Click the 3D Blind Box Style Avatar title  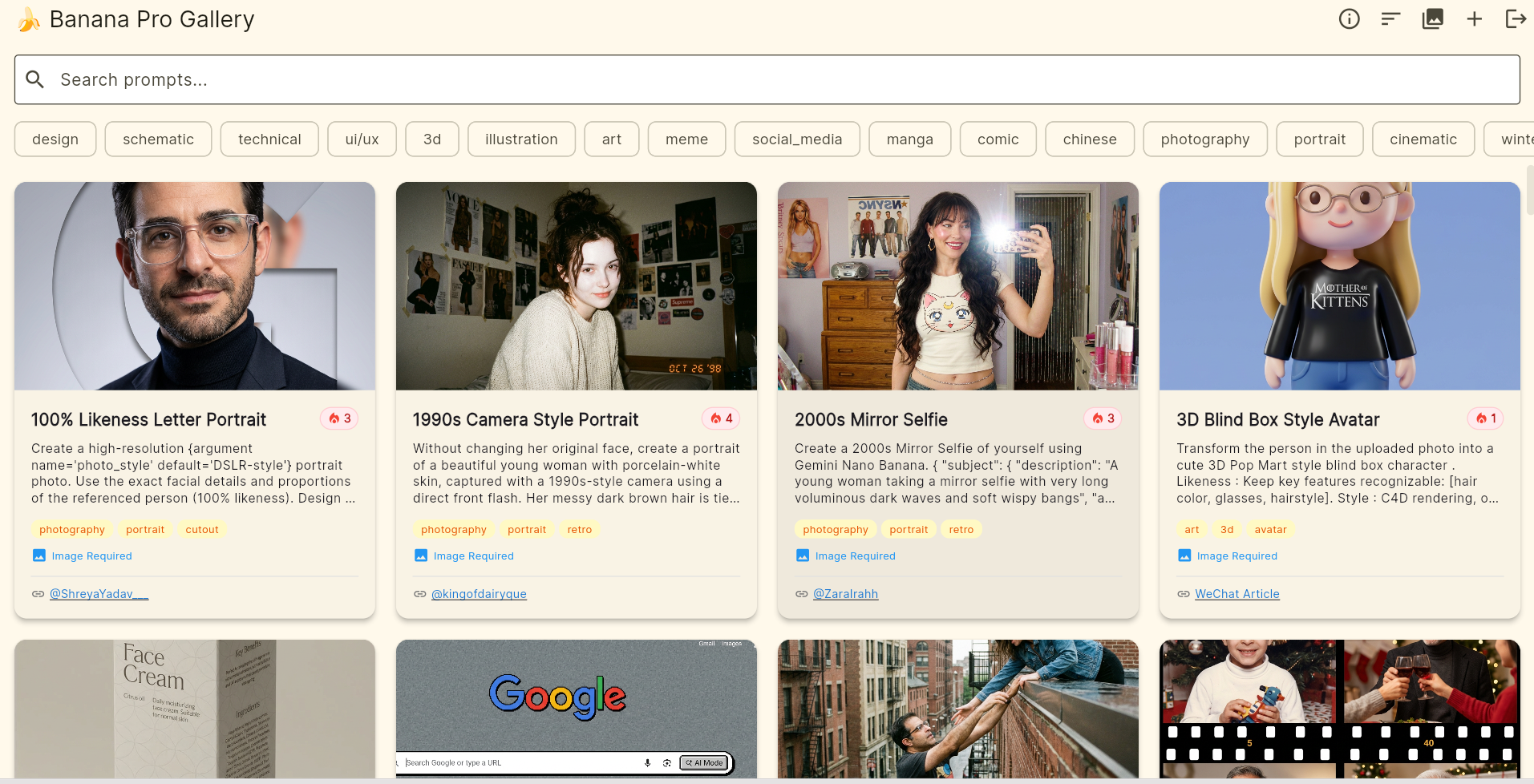pyautogui.click(x=1278, y=420)
